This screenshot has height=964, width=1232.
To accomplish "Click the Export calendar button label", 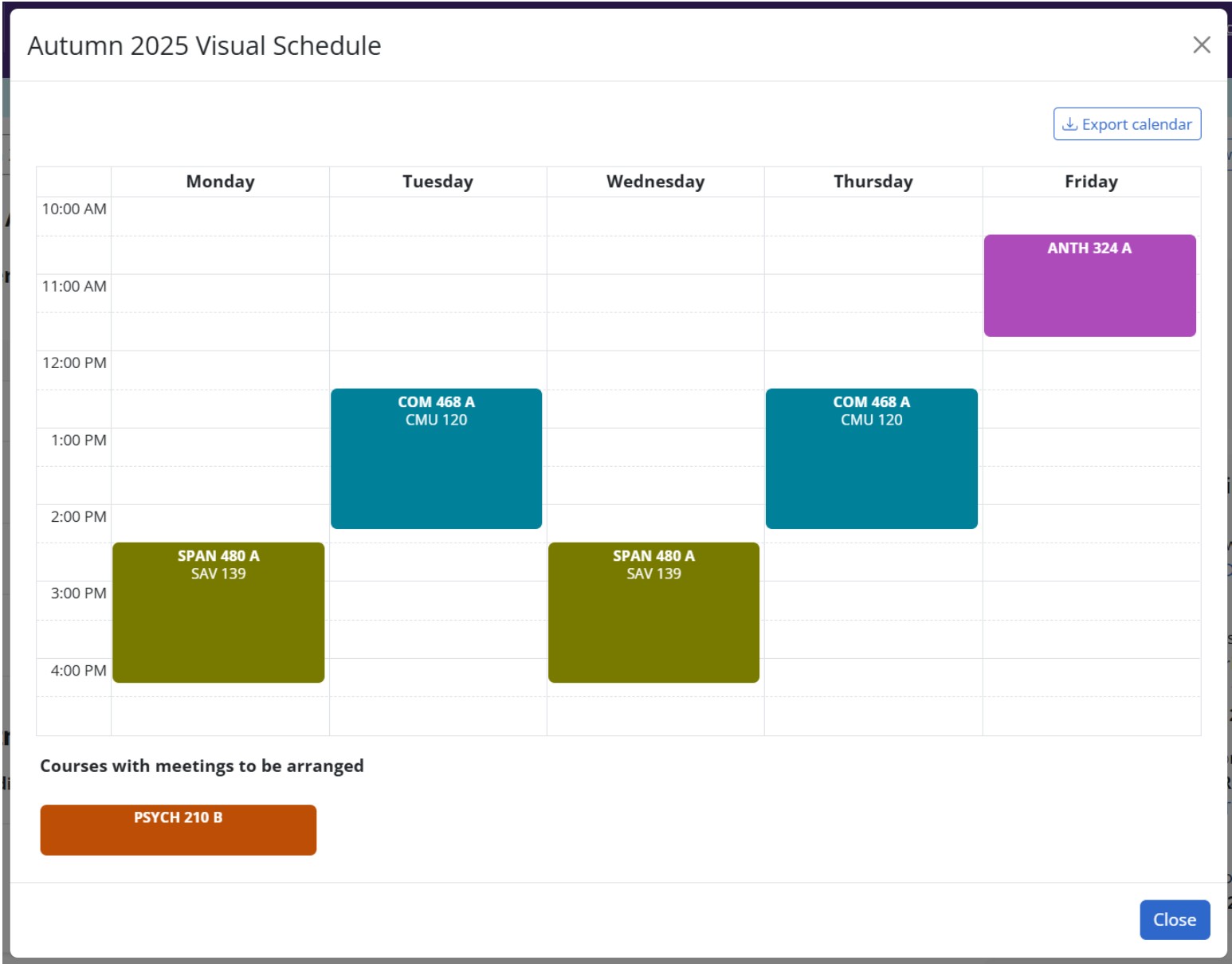I will click(1136, 124).
